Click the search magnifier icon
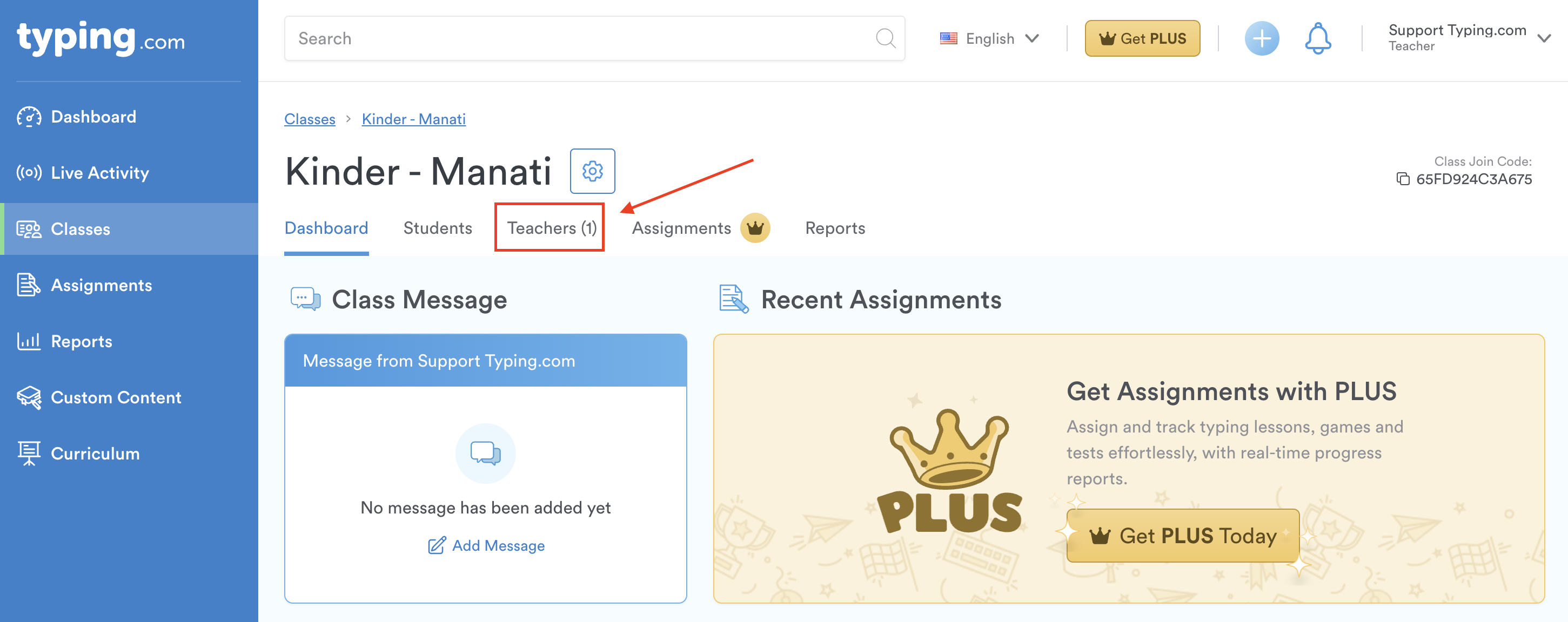Viewport: 1568px width, 622px height. [x=885, y=39]
